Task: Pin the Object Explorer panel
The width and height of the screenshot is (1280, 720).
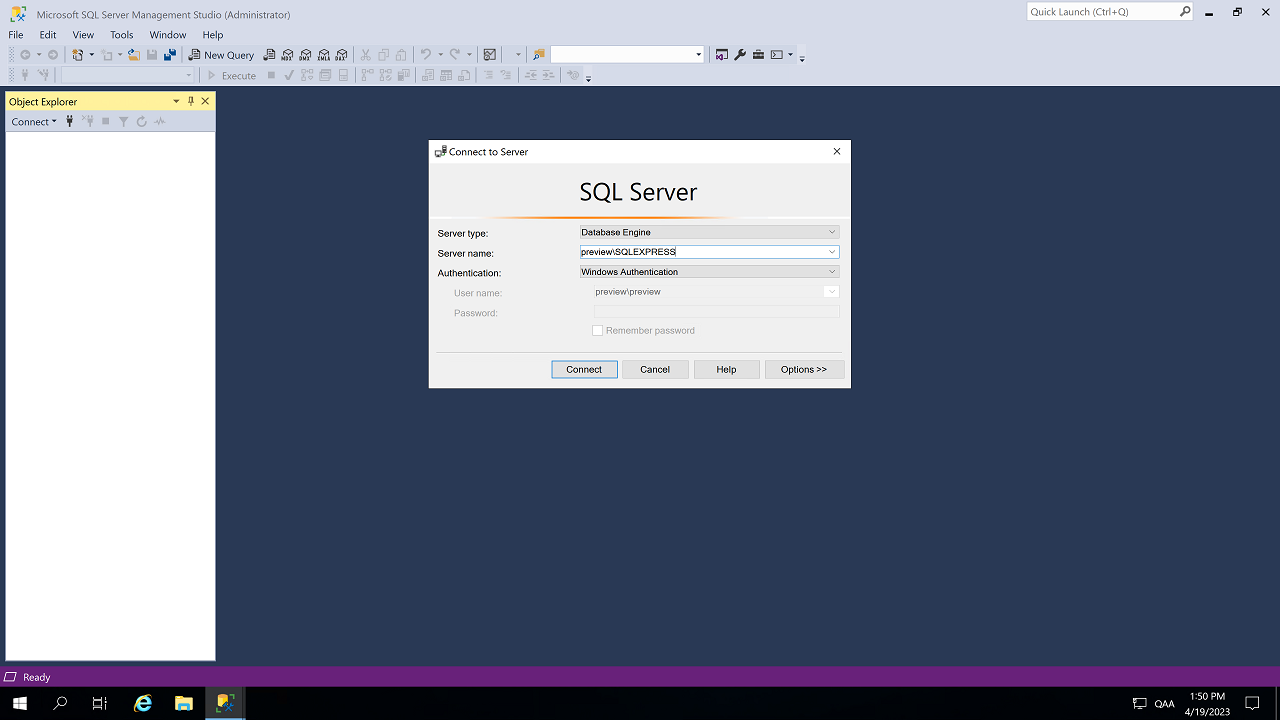Action: click(191, 101)
